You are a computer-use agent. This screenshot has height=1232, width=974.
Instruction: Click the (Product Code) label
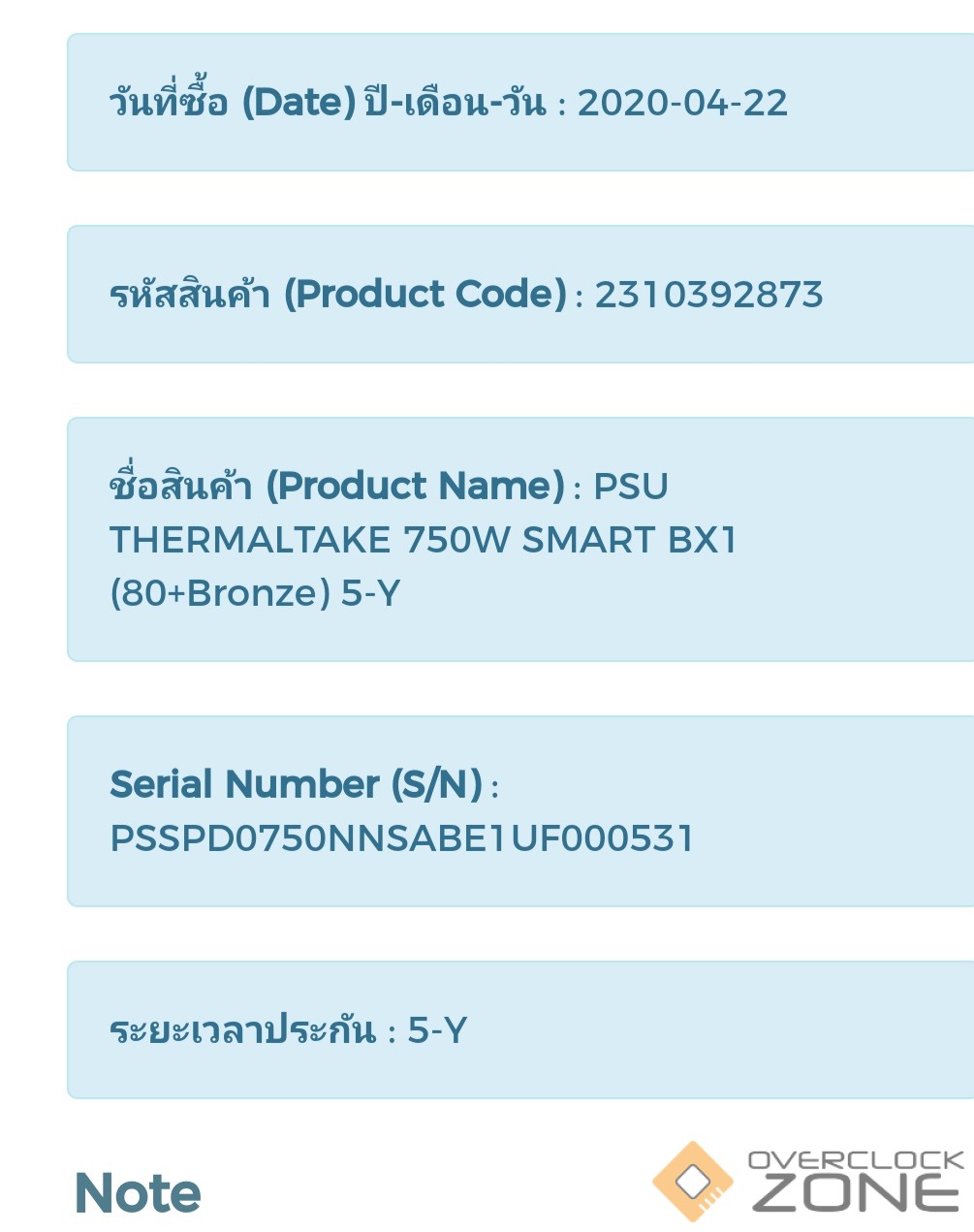(424, 295)
